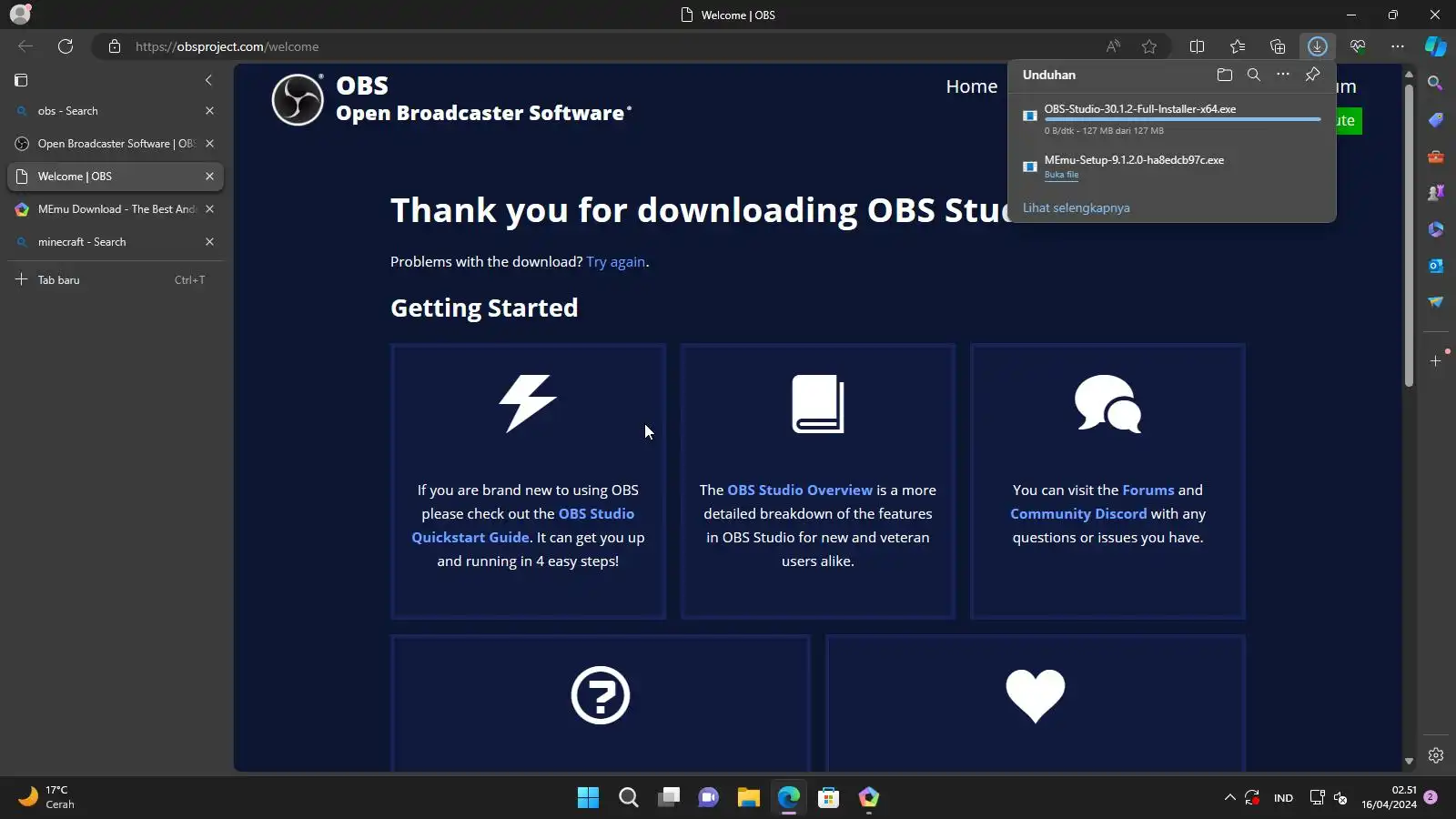The image size is (1456, 819).
Task: Open Copilot in the Edge toolbar
Action: pos(1436,46)
